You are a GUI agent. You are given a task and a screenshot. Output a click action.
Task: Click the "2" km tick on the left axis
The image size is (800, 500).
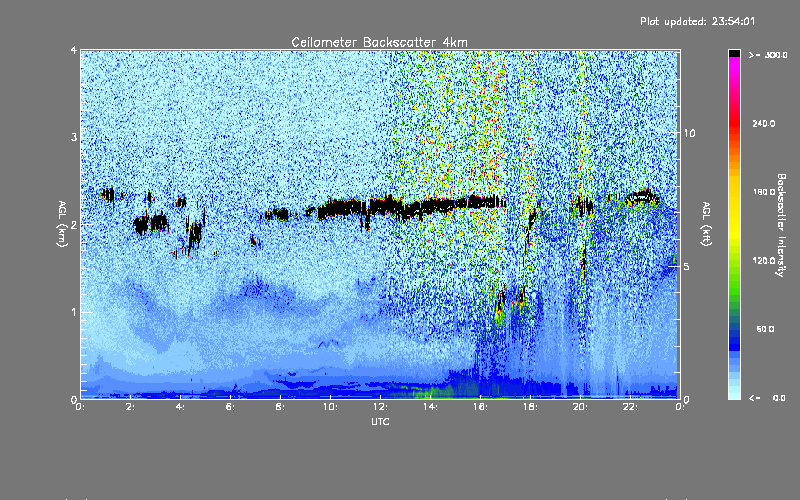click(74, 224)
